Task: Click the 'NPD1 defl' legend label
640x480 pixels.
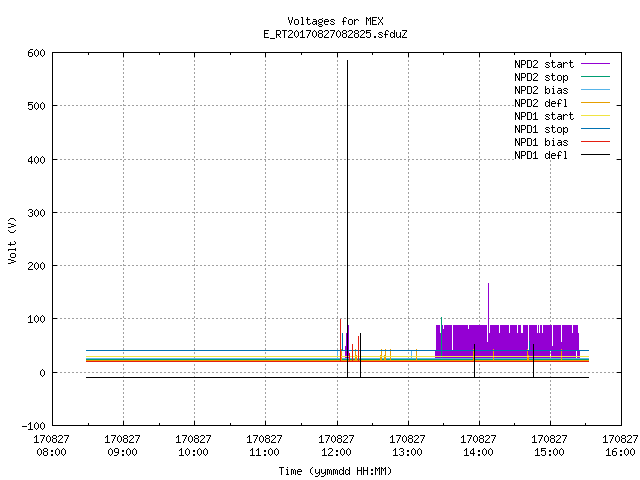Action: point(541,156)
